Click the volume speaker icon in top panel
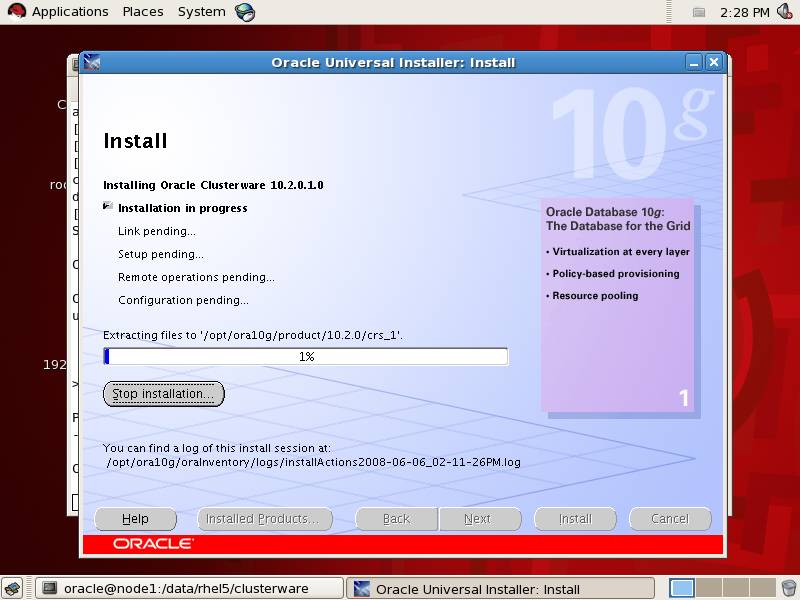 (x=785, y=11)
